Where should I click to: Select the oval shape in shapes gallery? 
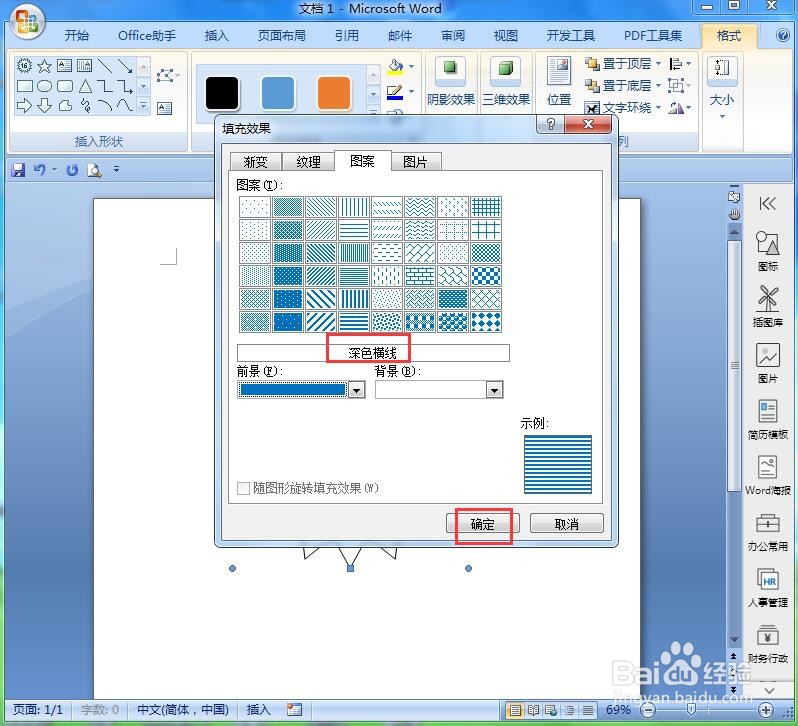[x=44, y=86]
